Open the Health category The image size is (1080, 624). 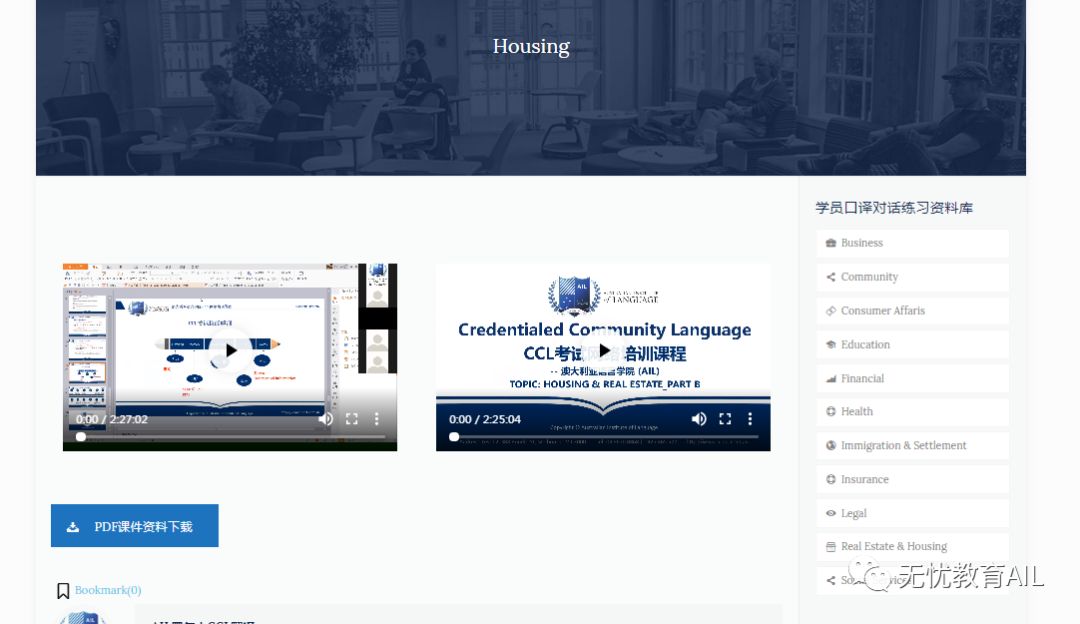click(912, 412)
